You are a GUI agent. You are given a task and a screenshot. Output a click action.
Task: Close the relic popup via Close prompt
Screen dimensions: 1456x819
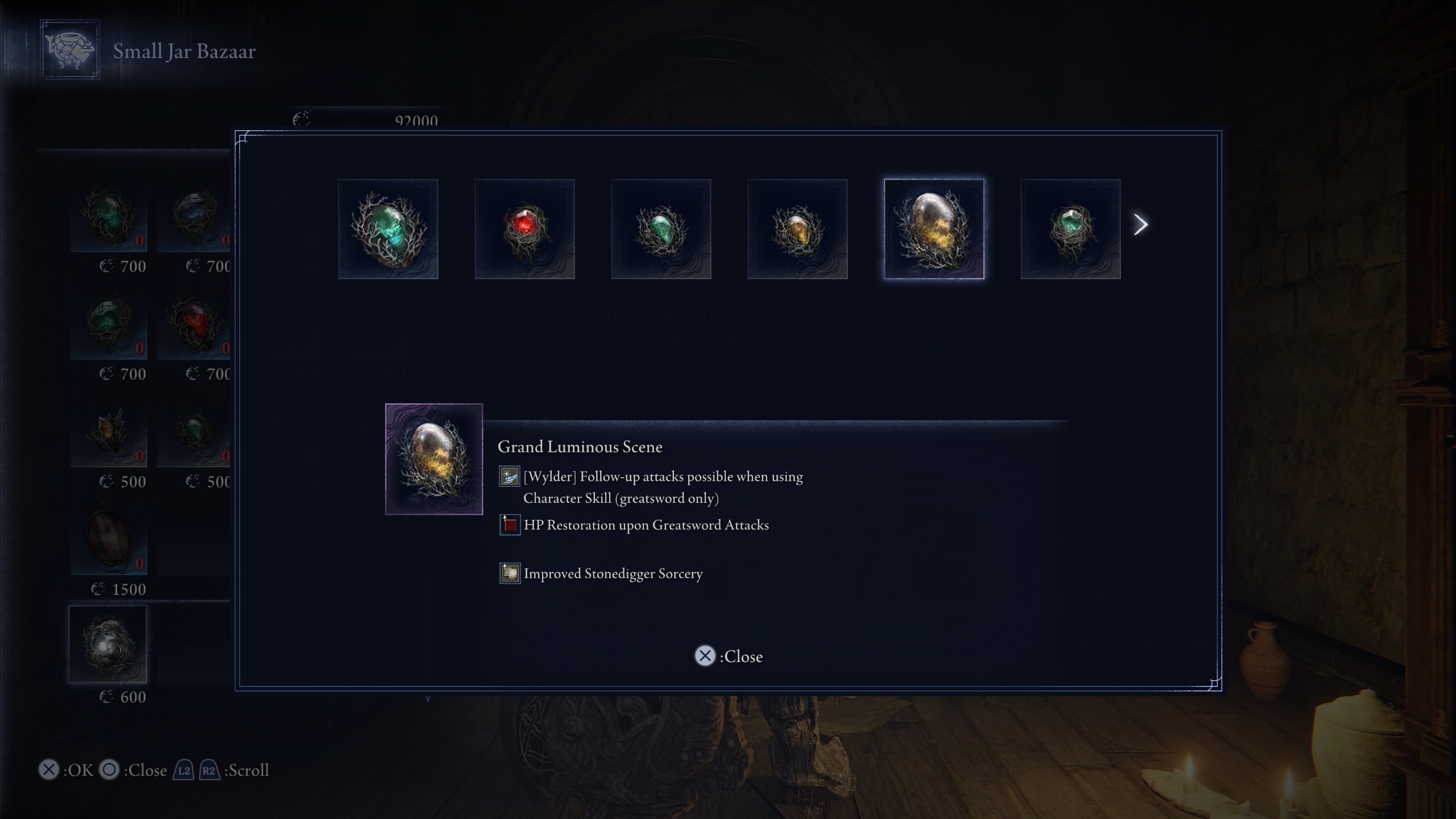click(x=729, y=656)
